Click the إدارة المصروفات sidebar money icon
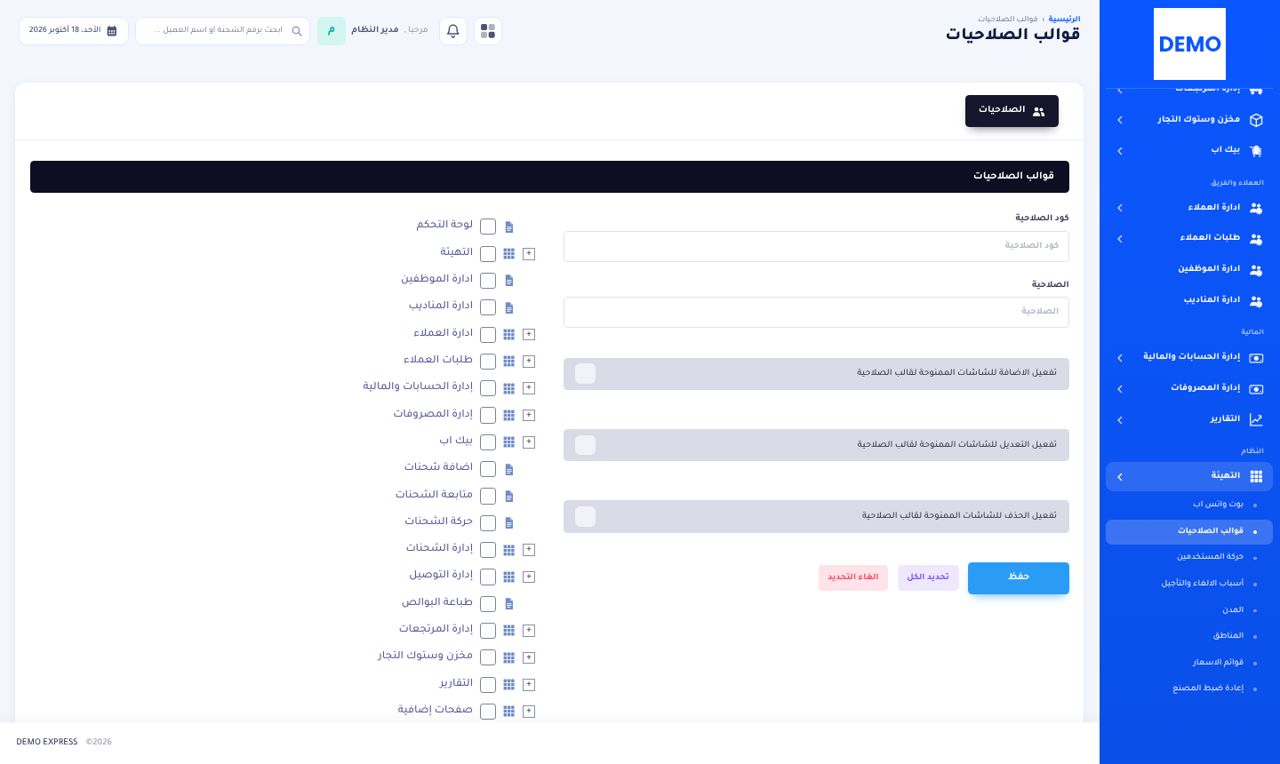This screenshot has width=1280, height=764. [1256, 389]
